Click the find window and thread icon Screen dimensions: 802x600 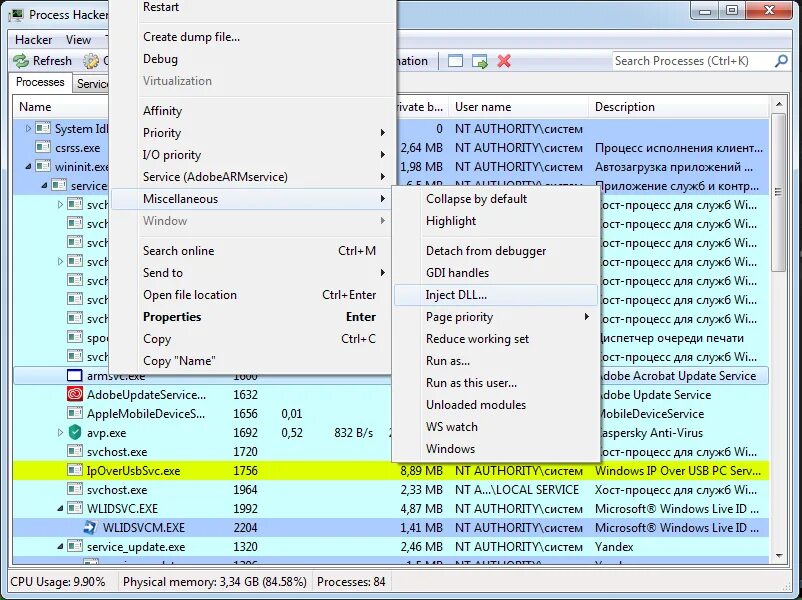(x=480, y=61)
